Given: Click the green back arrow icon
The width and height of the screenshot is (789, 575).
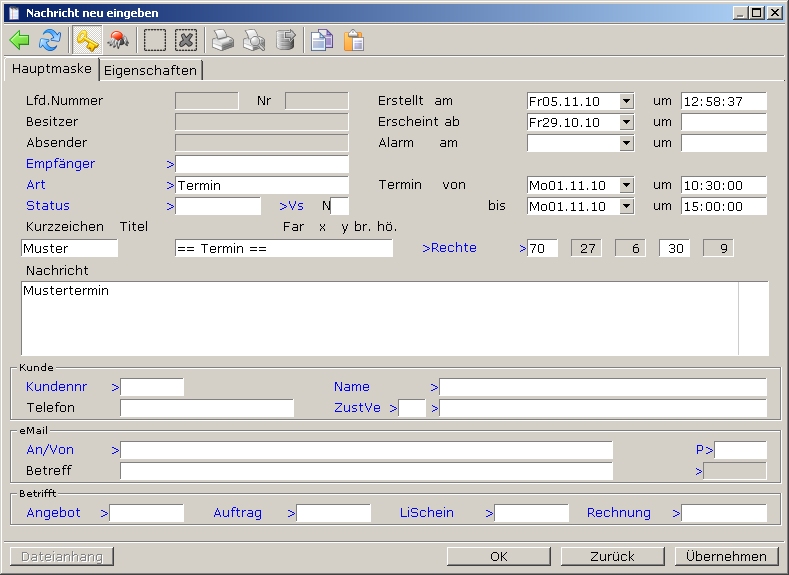Looking at the screenshot, I should point(19,40).
